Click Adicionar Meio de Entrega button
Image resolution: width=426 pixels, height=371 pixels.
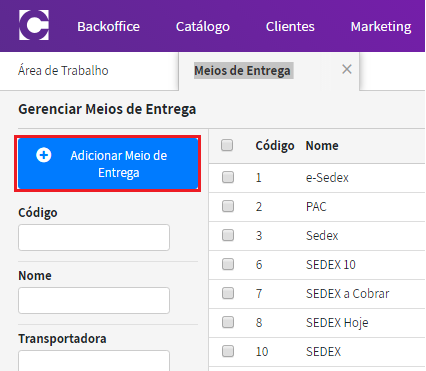click(108, 164)
